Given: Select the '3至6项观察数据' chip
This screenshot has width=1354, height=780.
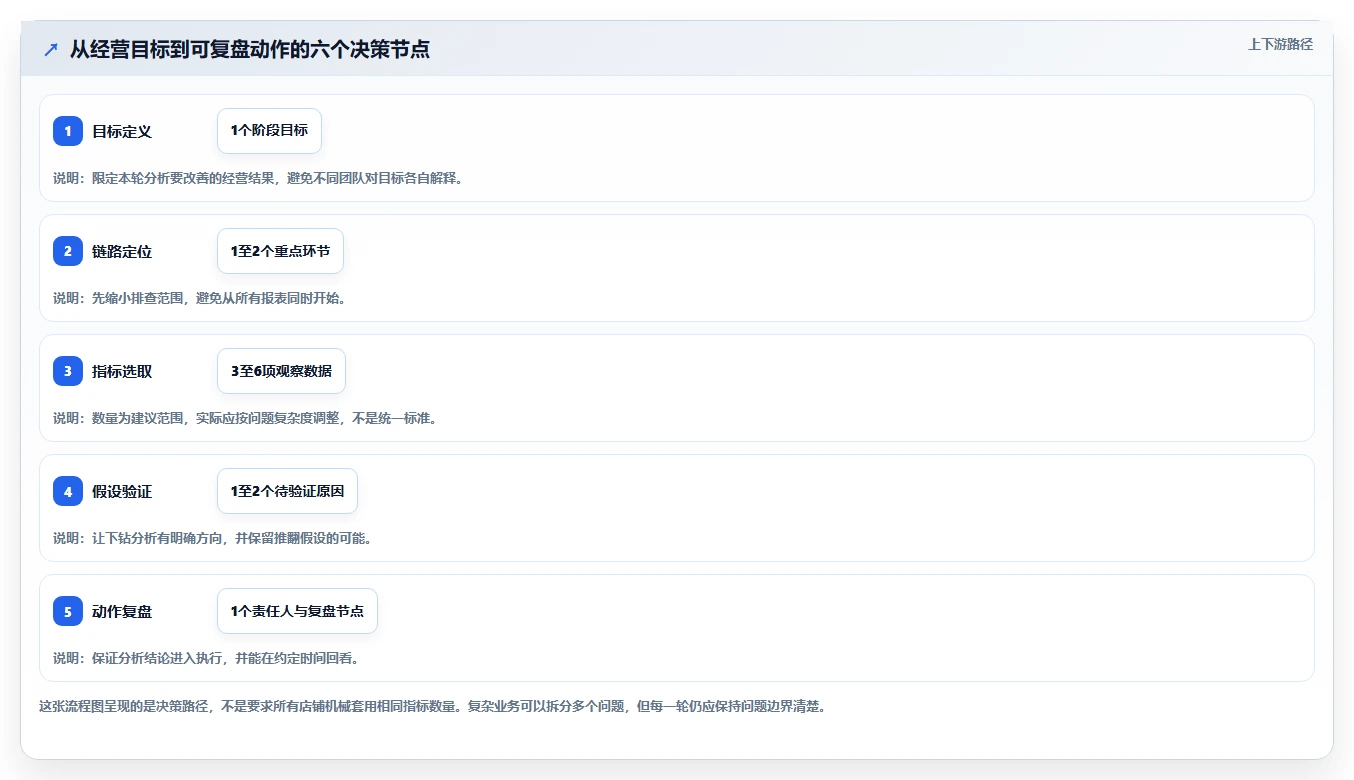Looking at the screenshot, I should tap(281, 371).
